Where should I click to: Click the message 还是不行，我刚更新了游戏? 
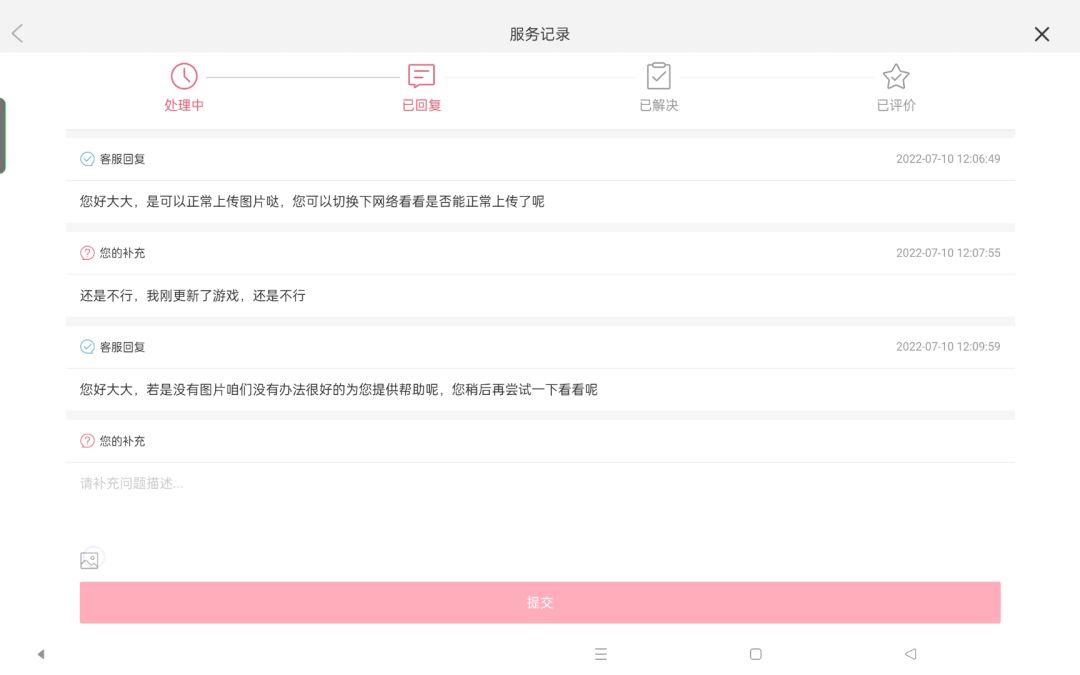pyautogui.click(x=193, y=296)
